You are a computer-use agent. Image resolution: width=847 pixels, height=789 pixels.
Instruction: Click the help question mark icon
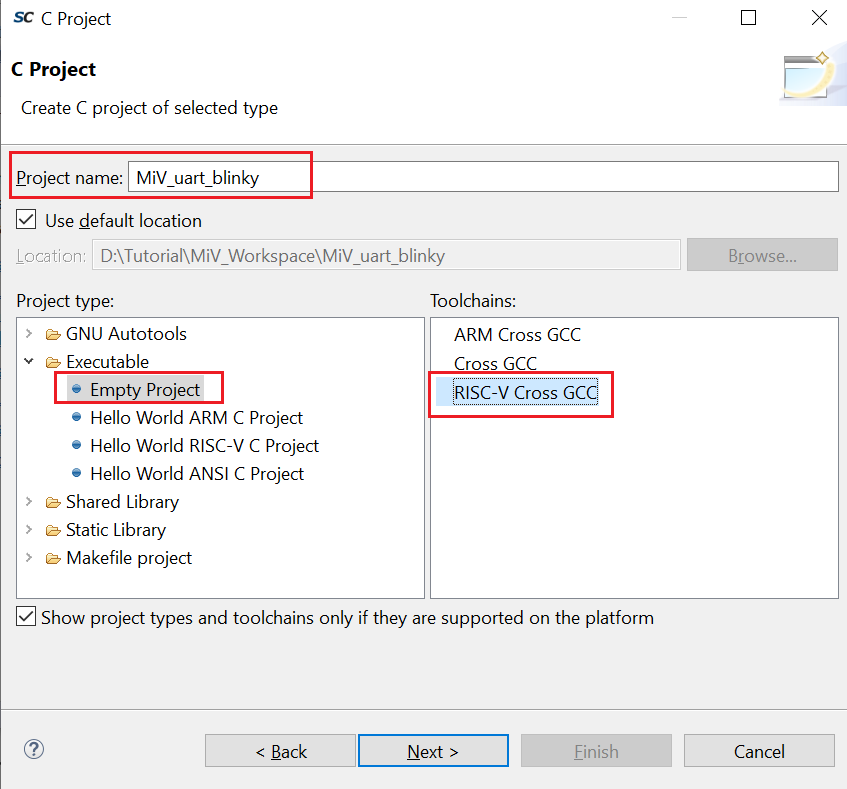coord(34,749)
